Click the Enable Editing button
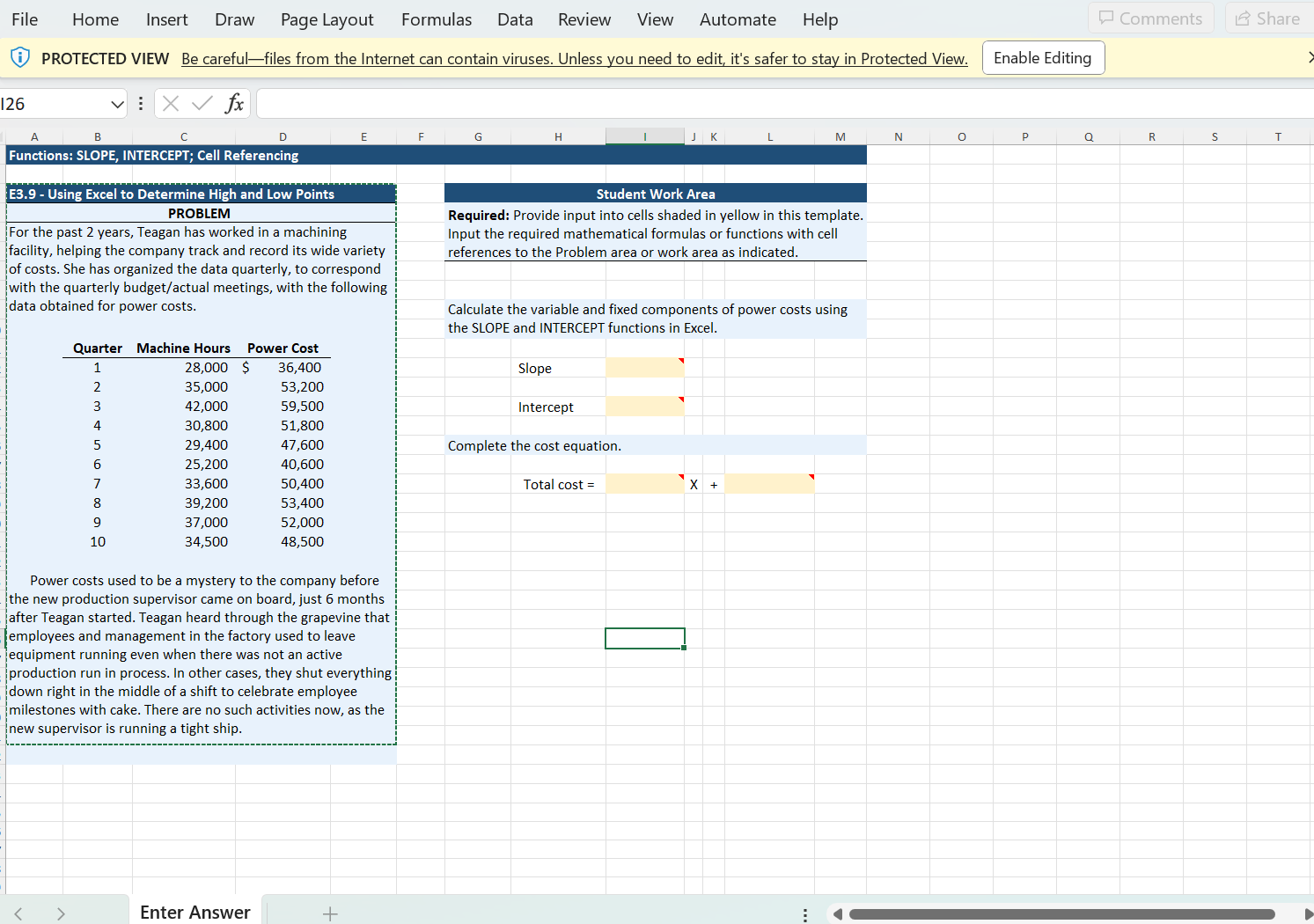The height and width of the screenshot is (924, 1314). coord(1043,57)
